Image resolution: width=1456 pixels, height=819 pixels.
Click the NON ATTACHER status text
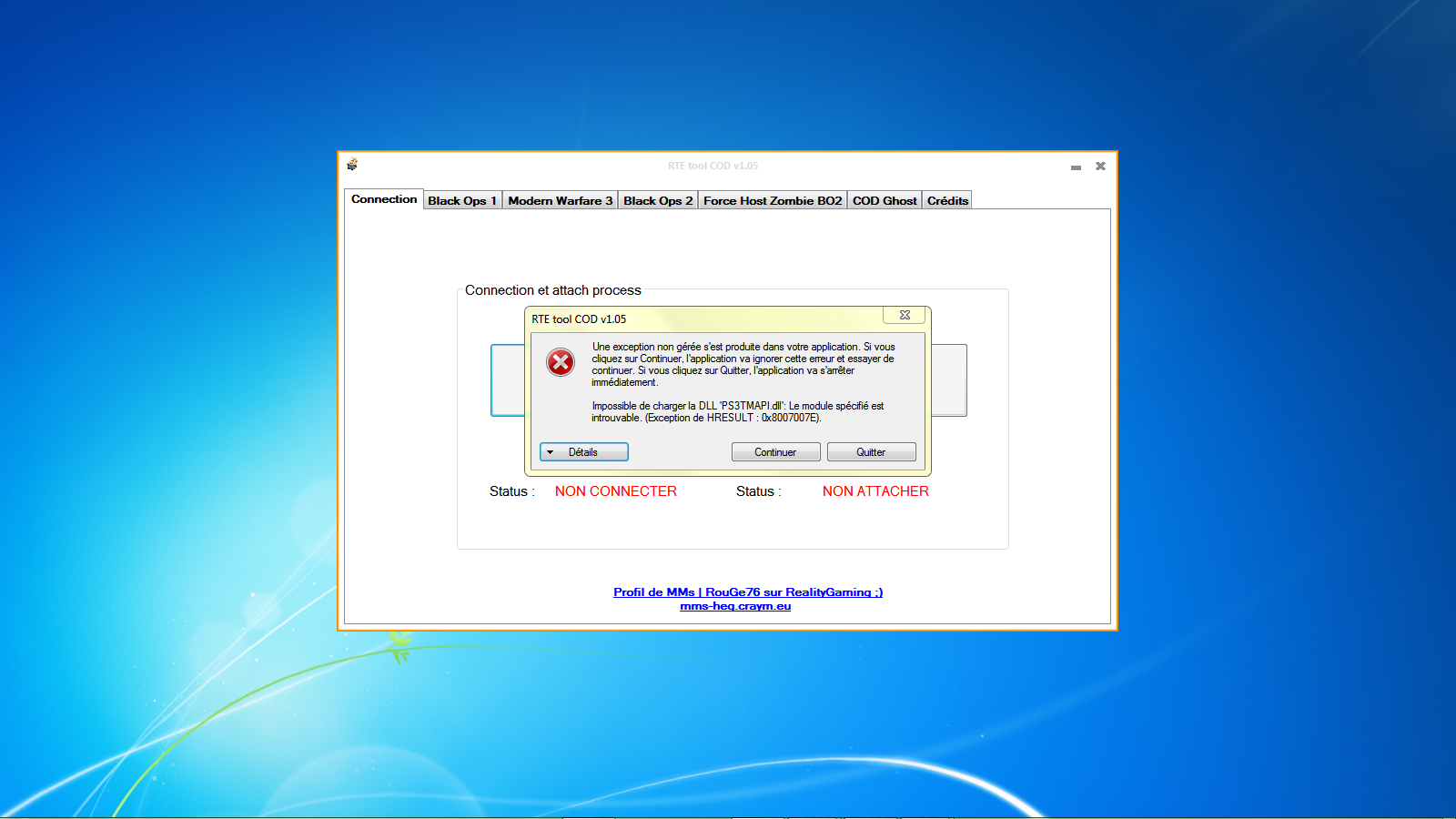click(x=875, y=491)
